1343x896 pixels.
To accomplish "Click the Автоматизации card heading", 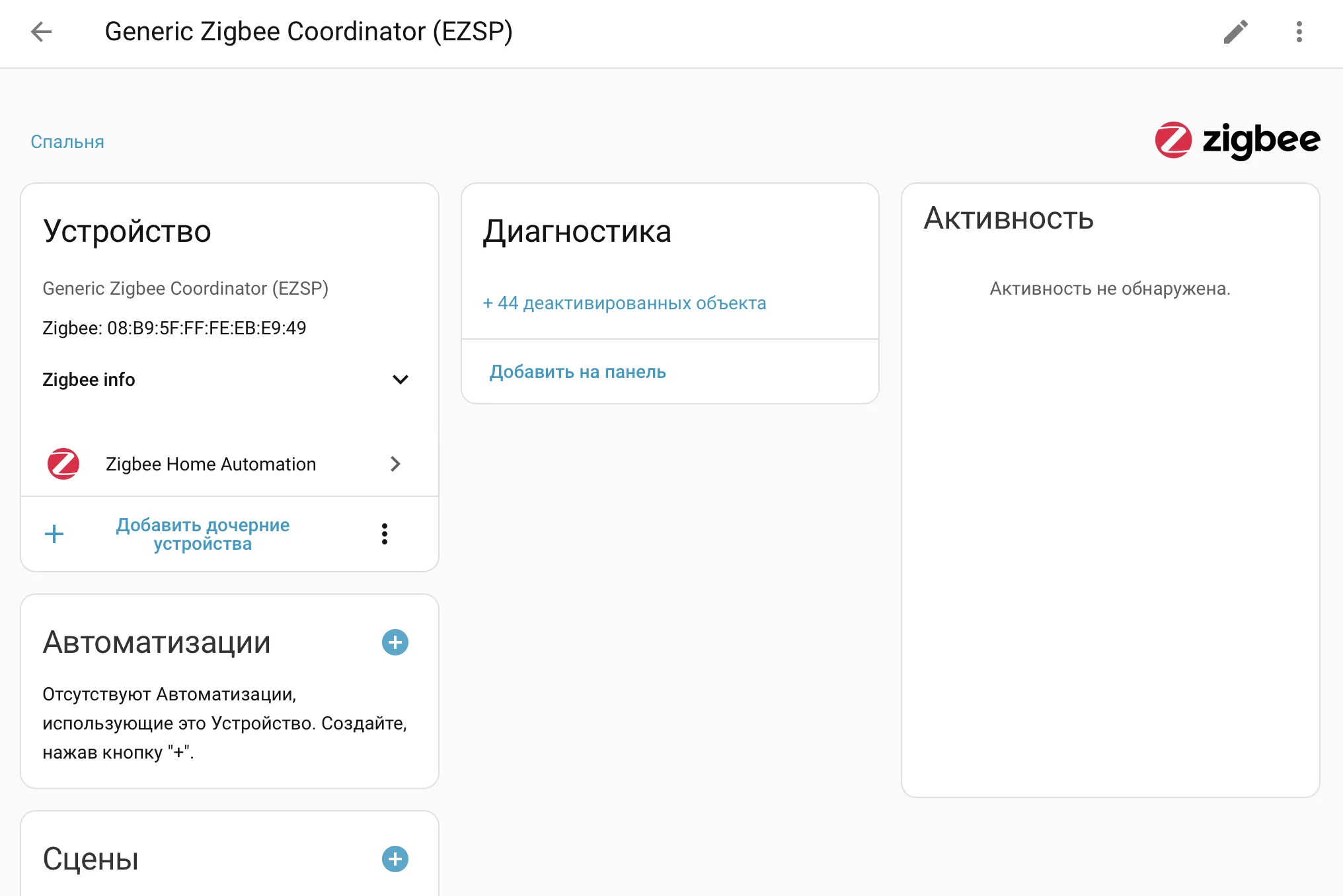I will (157, 642).
